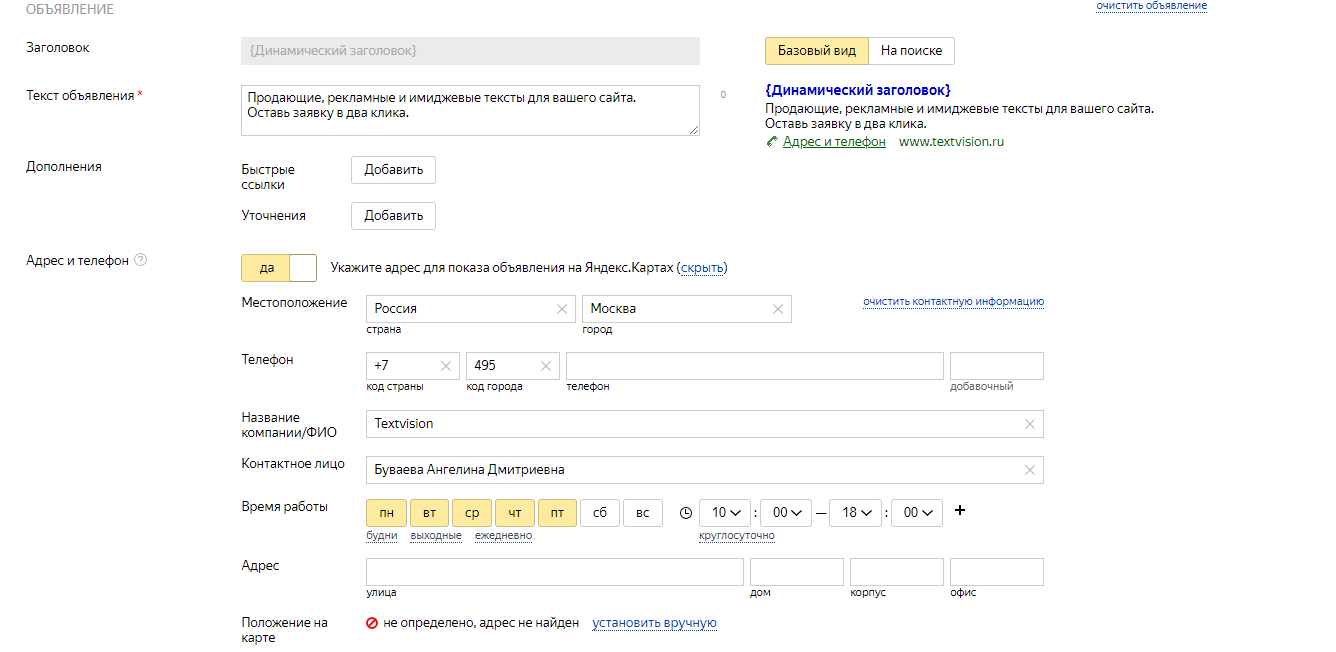Add another working hours range with plus
The width and height of the screenshot is (1336, 652).
click(960, 511)
